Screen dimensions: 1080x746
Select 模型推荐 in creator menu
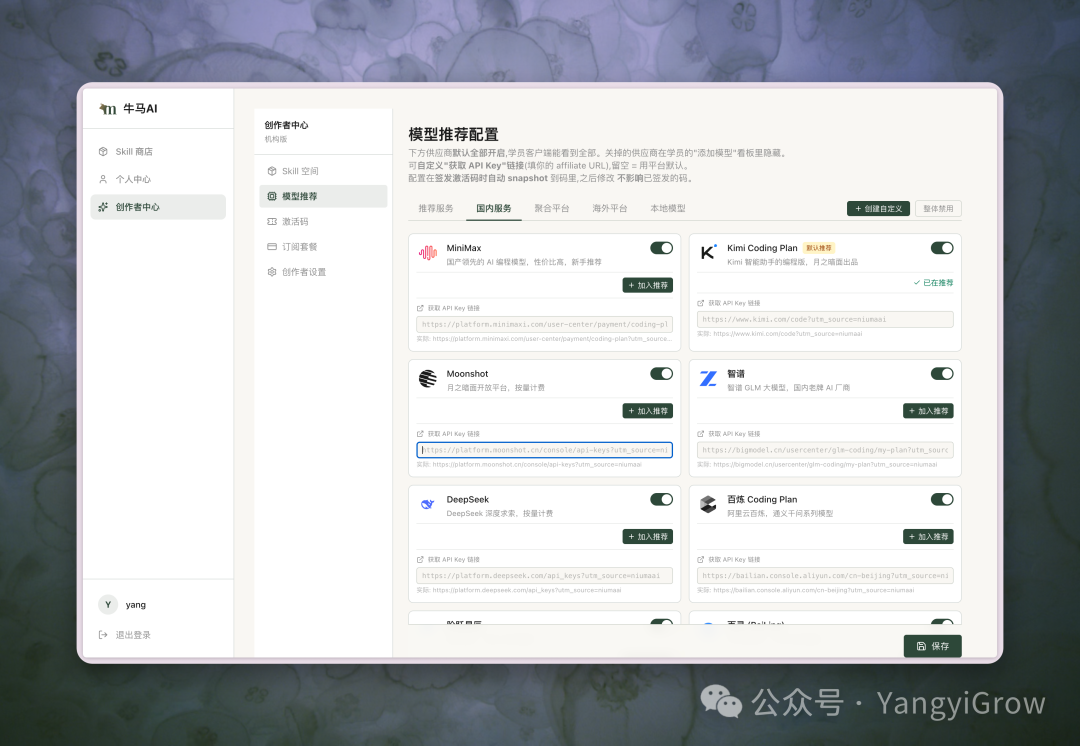[x=323, y=196]
